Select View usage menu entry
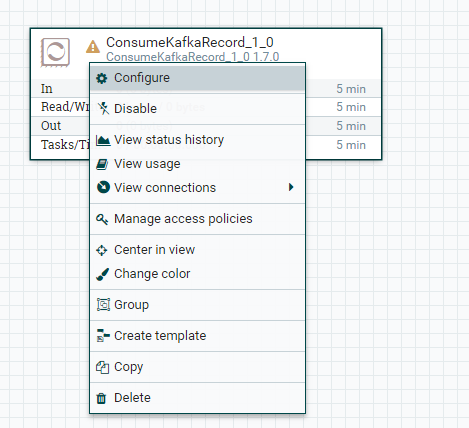 click(x=197, y=164)
